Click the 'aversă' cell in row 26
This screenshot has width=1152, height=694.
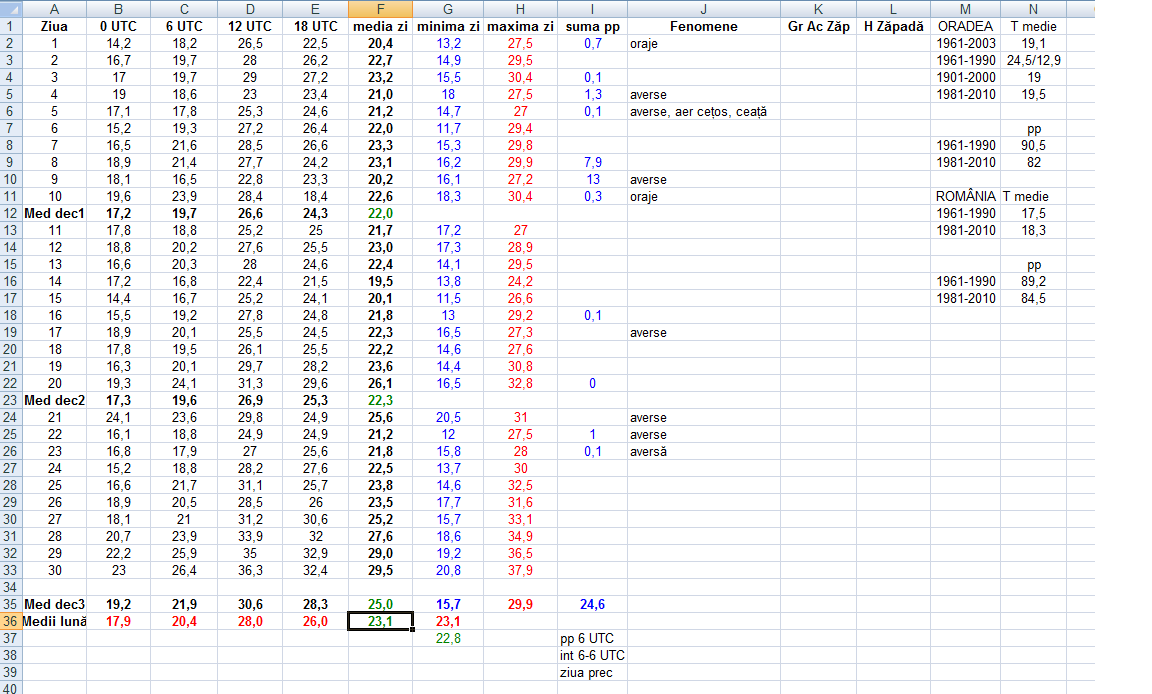coord(703,452)
